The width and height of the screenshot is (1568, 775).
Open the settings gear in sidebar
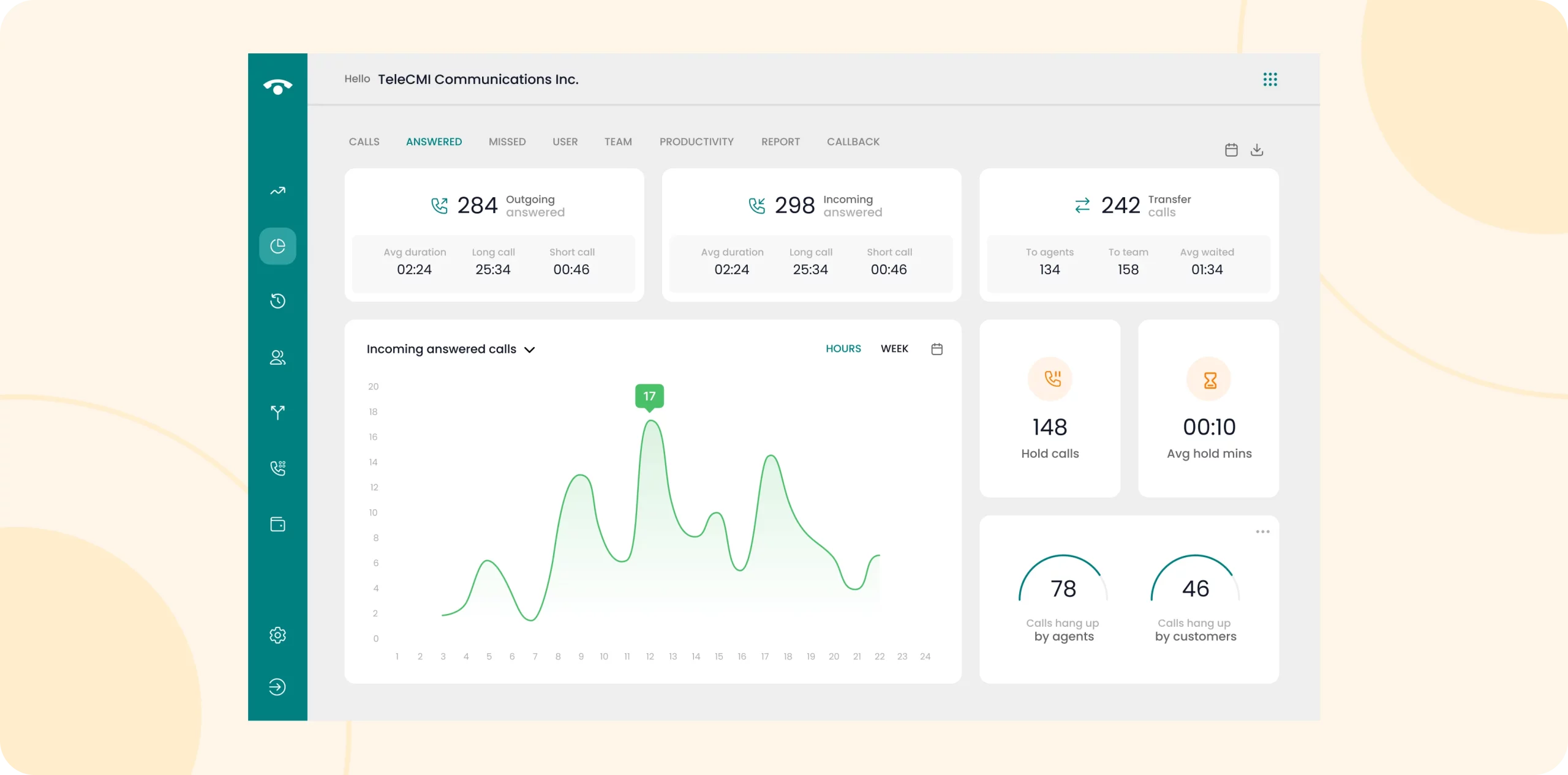(277, 635)
